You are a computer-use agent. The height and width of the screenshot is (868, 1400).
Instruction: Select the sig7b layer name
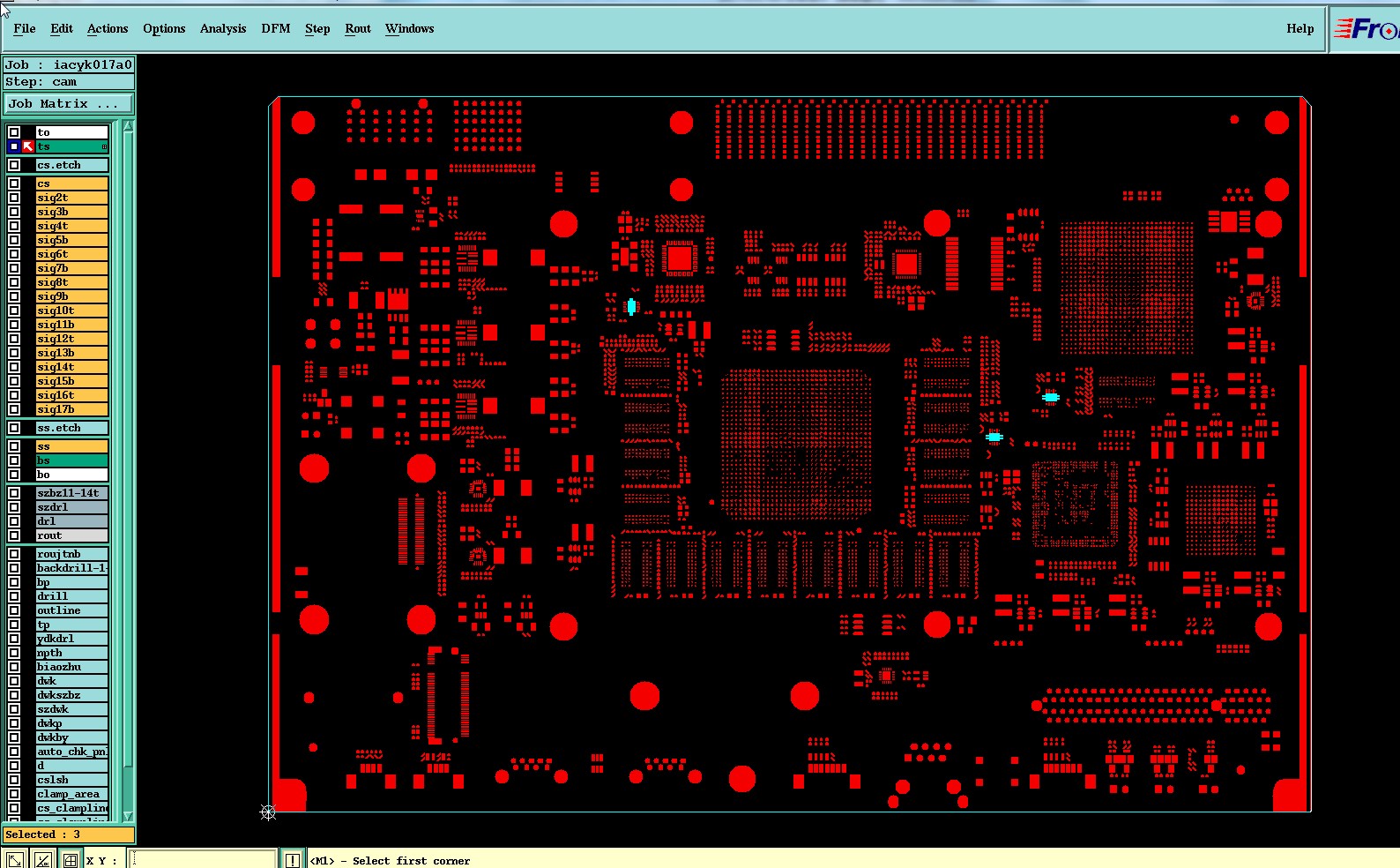(x=72, y=268)
